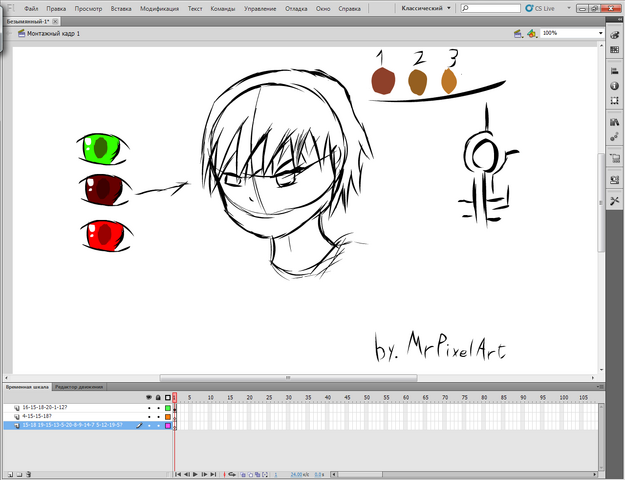The width and height of the screenshot is (625, 480).
Task: Open the Edit Symbols dropdown
Action: click(532, 34)
